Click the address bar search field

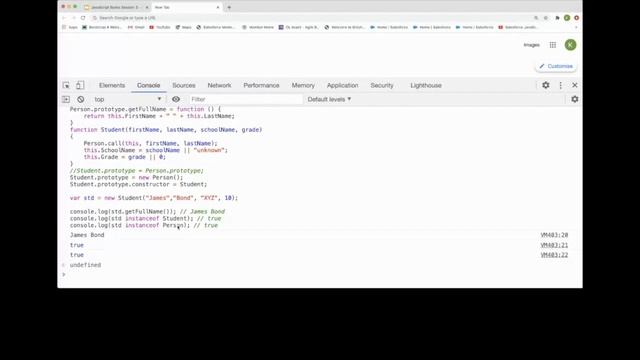coord(310,18)
